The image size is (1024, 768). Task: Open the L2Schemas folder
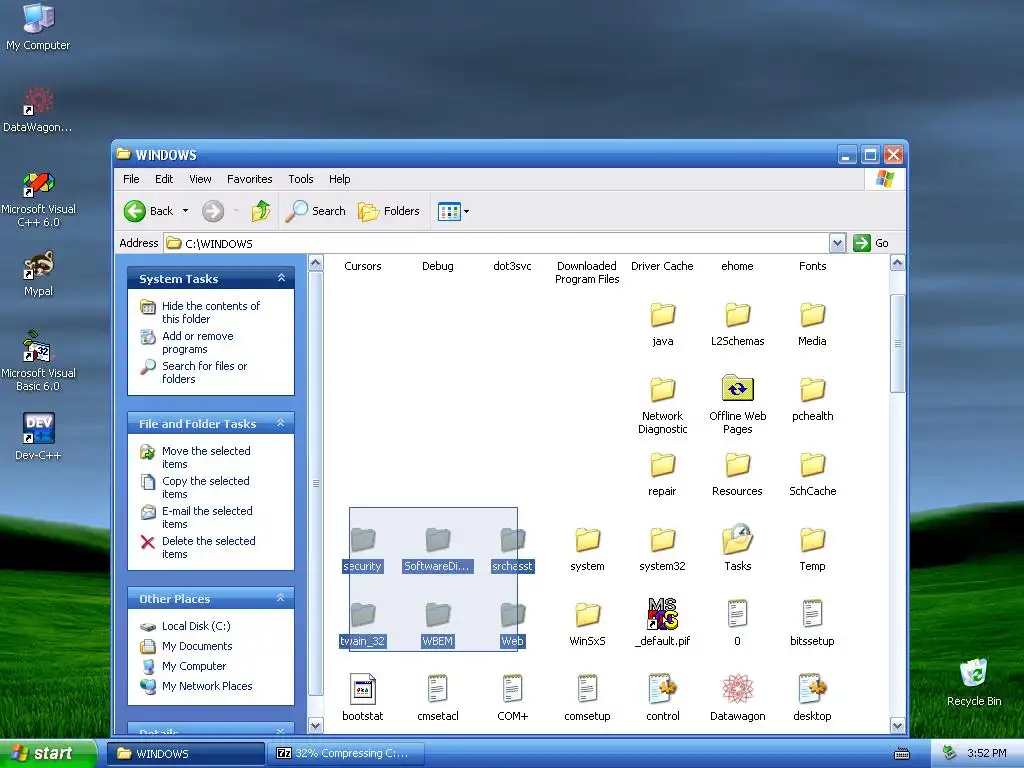tap(737, 315)
